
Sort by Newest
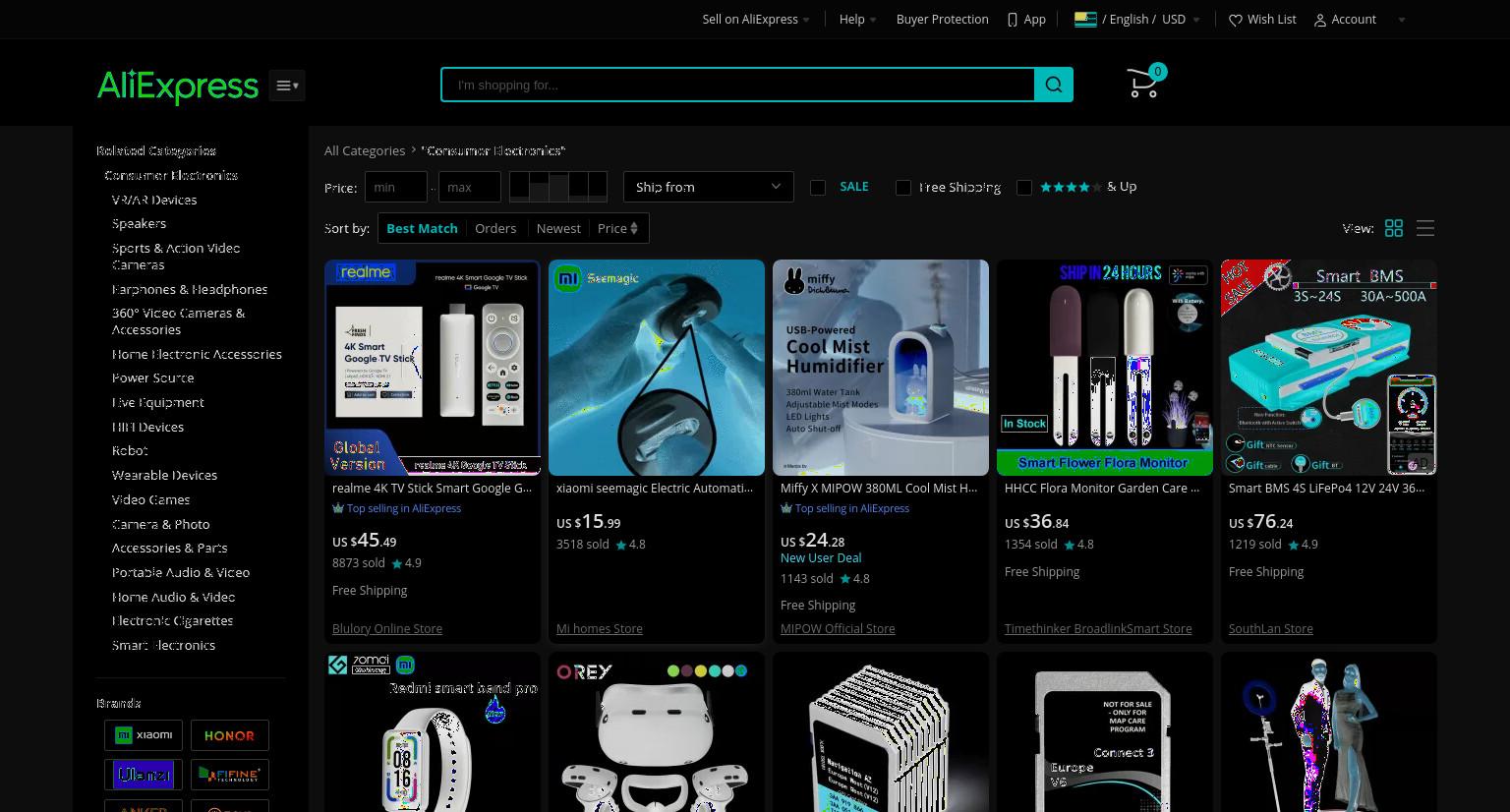coord(558,228)
